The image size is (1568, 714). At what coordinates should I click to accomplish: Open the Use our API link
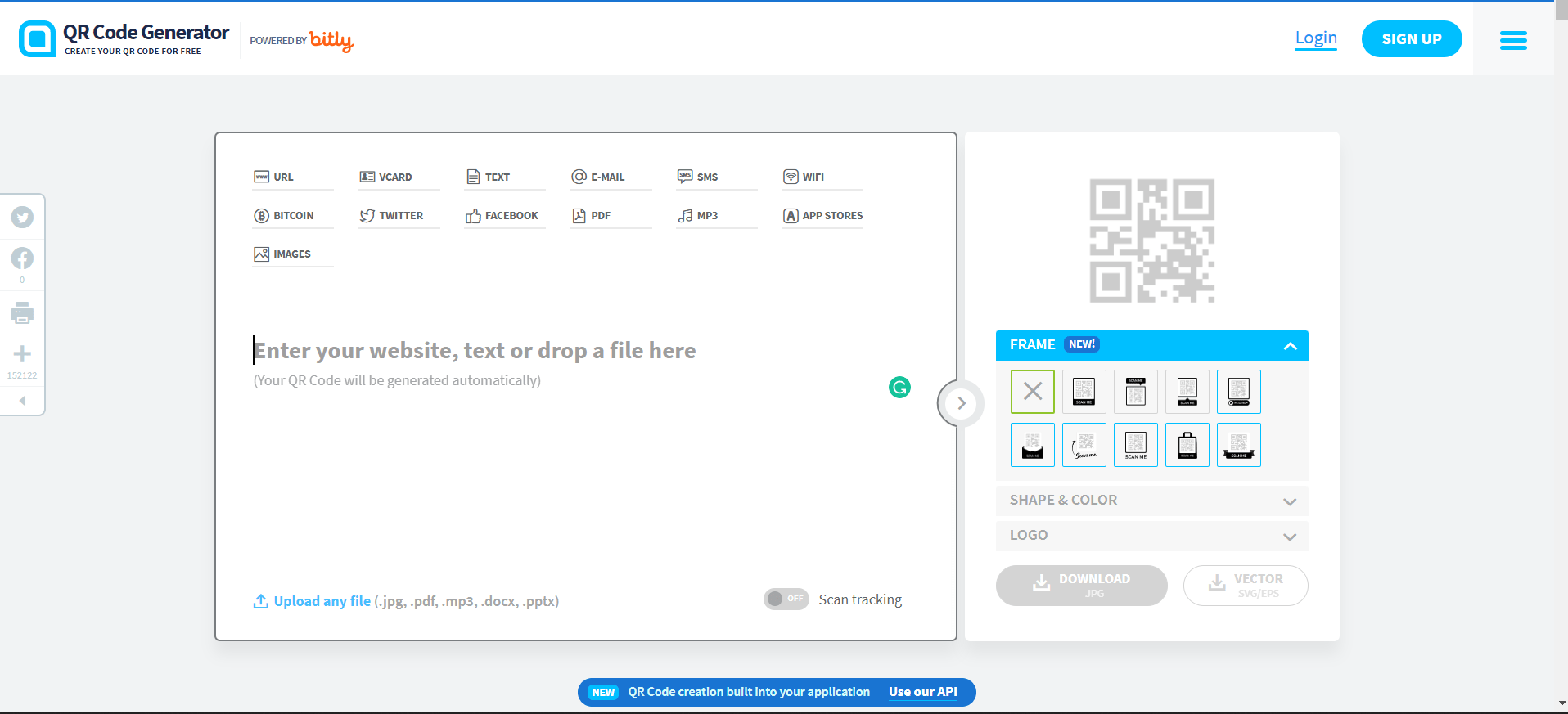click(923, 692)
